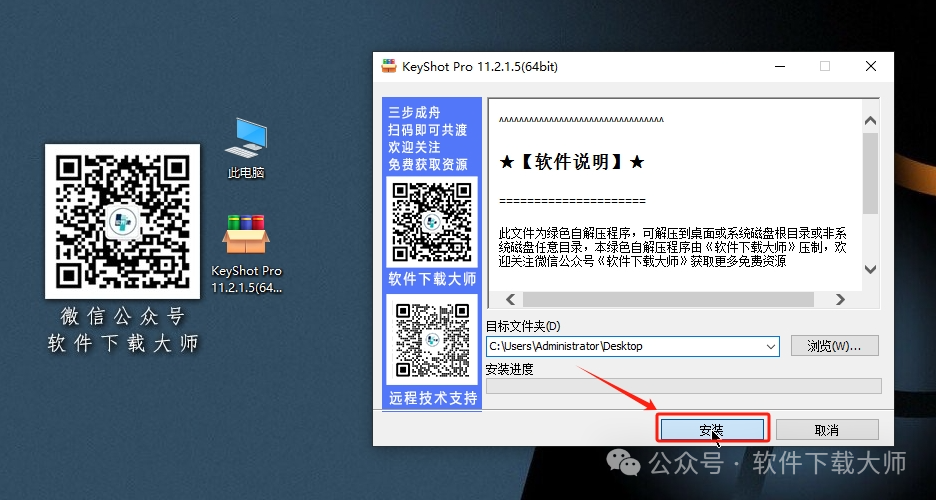Viewport: 936px width, 500px height.
Task: Click the horizontal scroll left arrow
Action: coord(510,299)
